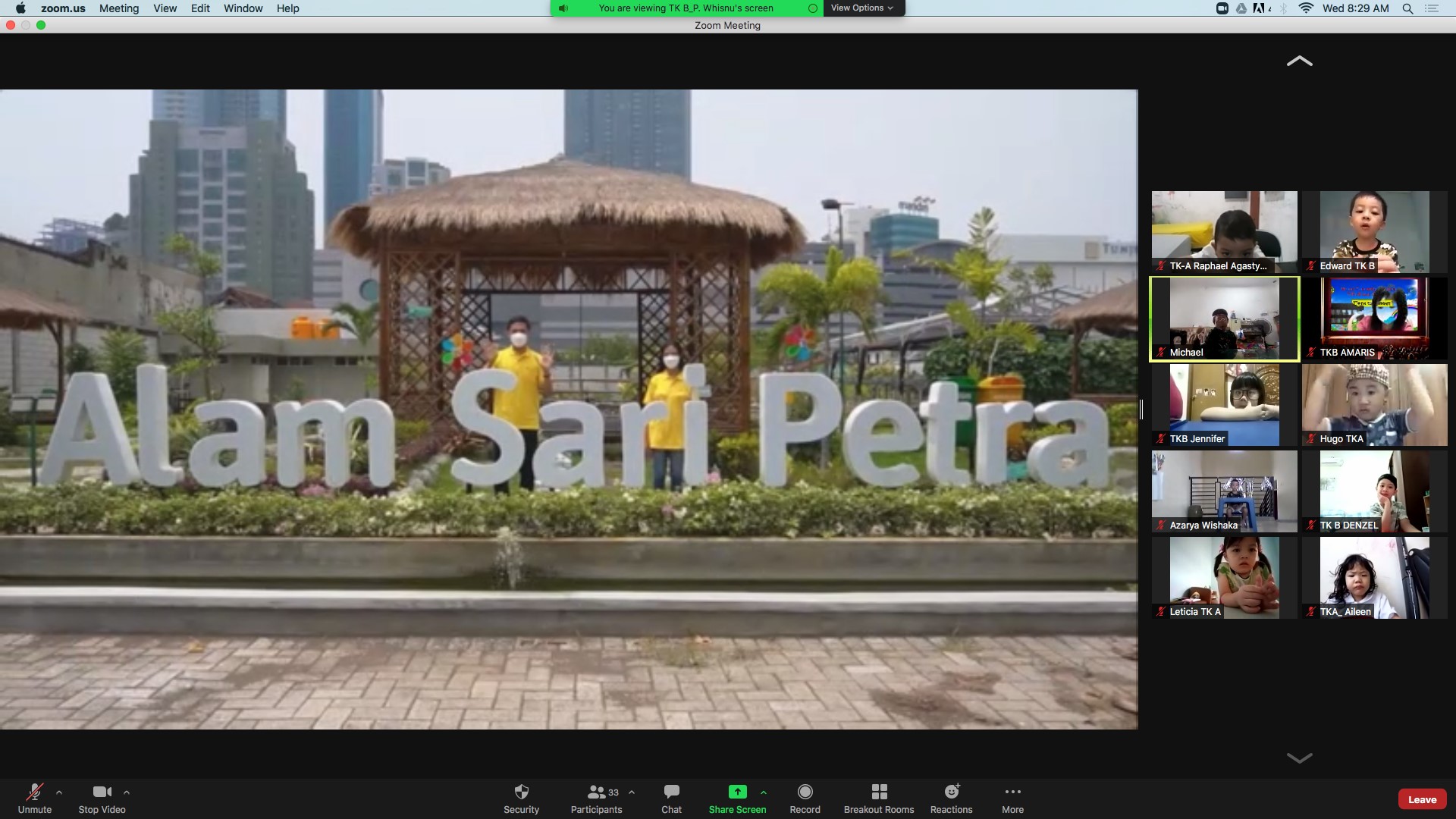Unmute the microphone

pos(35,799)
